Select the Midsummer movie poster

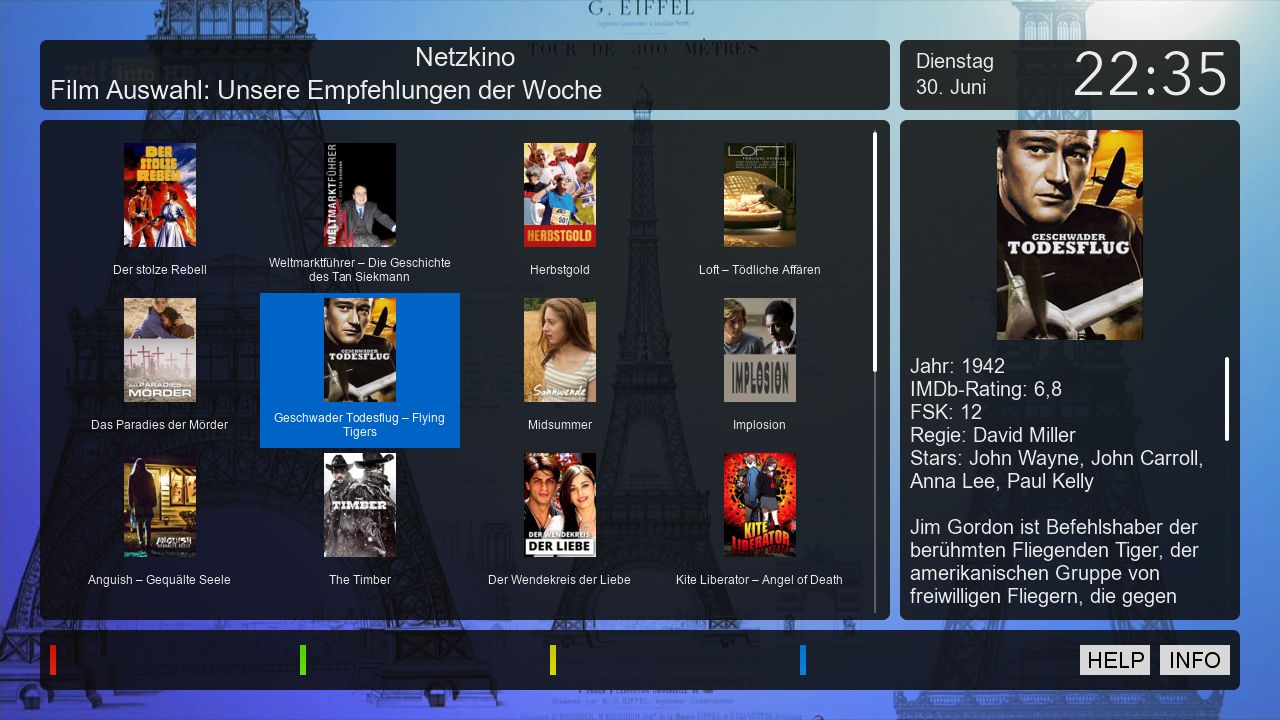[560, 350]
